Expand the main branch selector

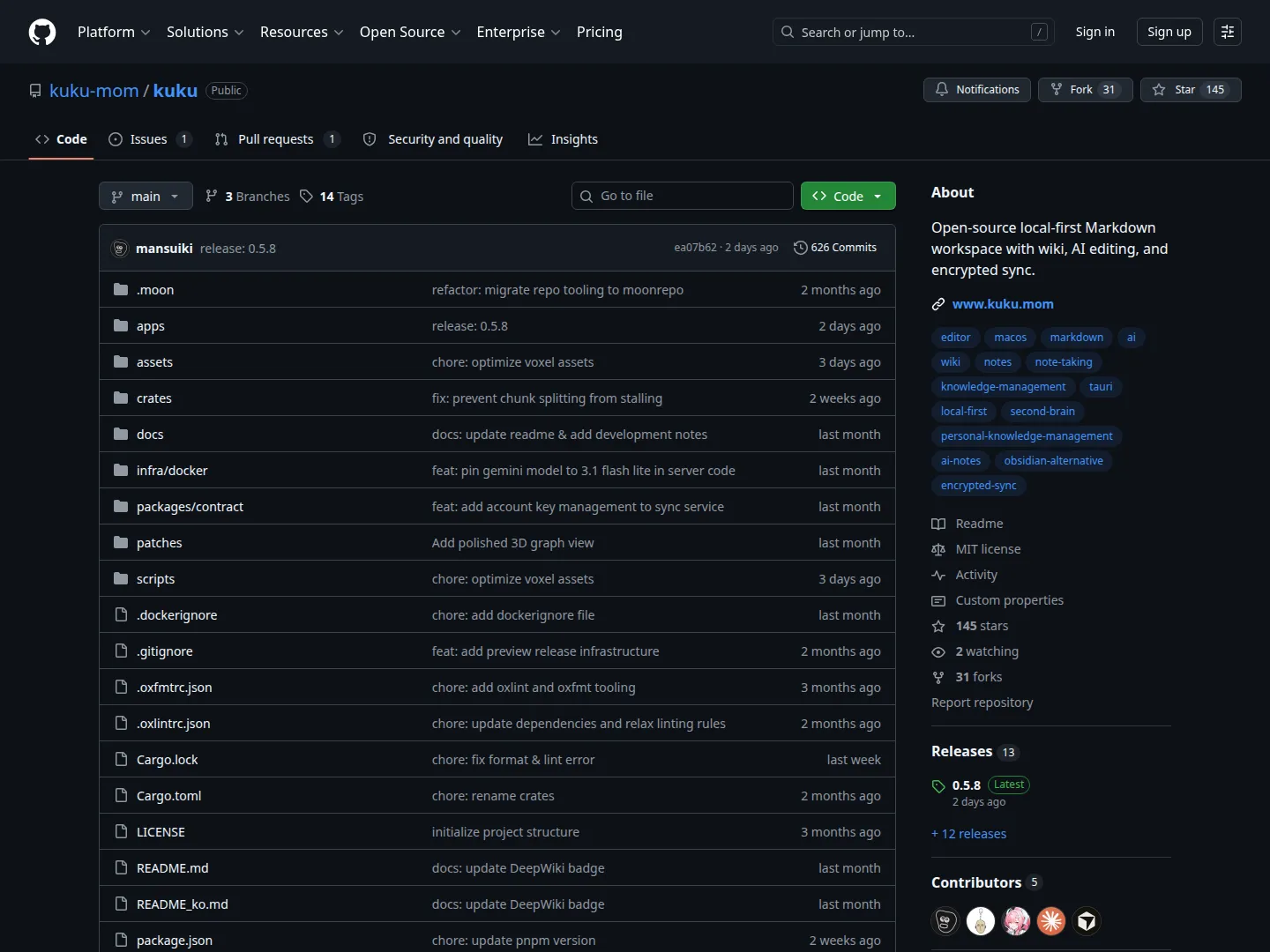tap(146, 196)
